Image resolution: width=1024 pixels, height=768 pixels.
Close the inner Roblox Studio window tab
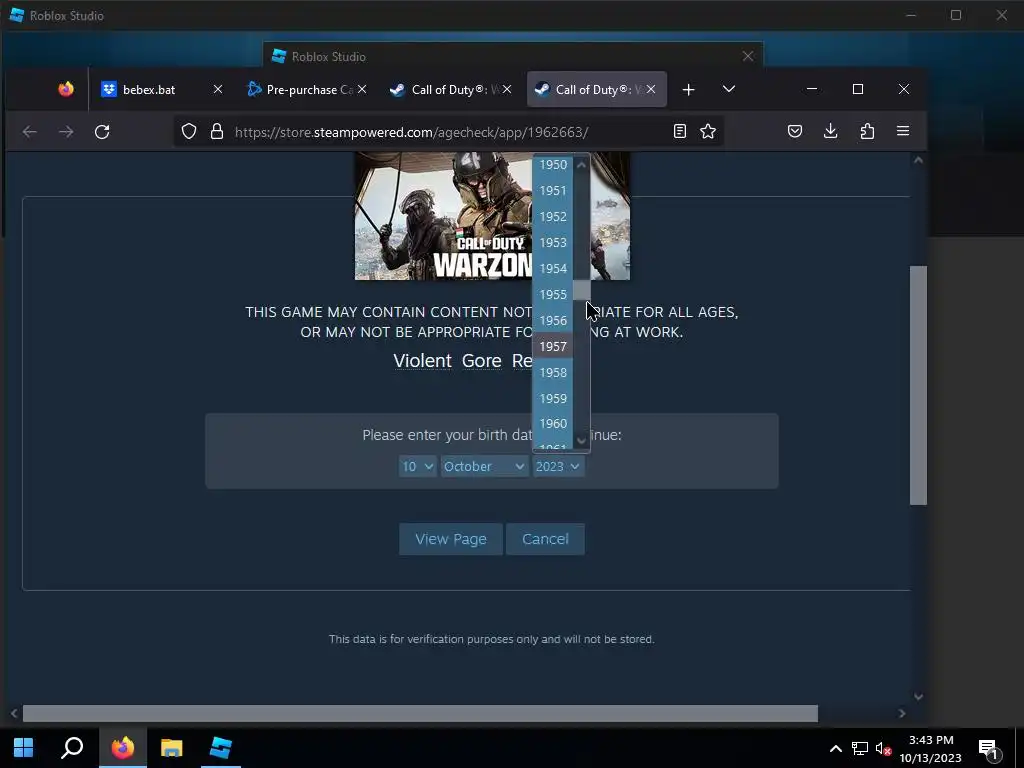pyautogui.click(x=748, y=56)
